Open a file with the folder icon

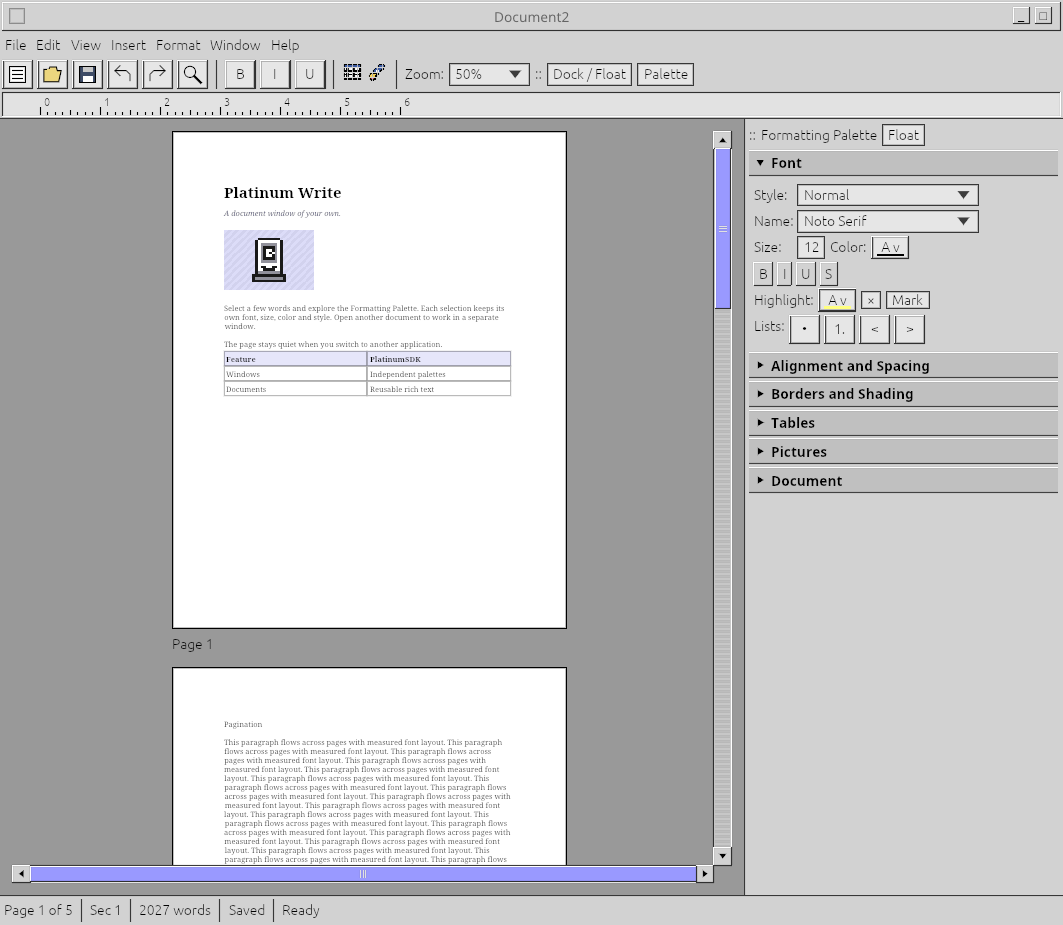coord(52,75)
